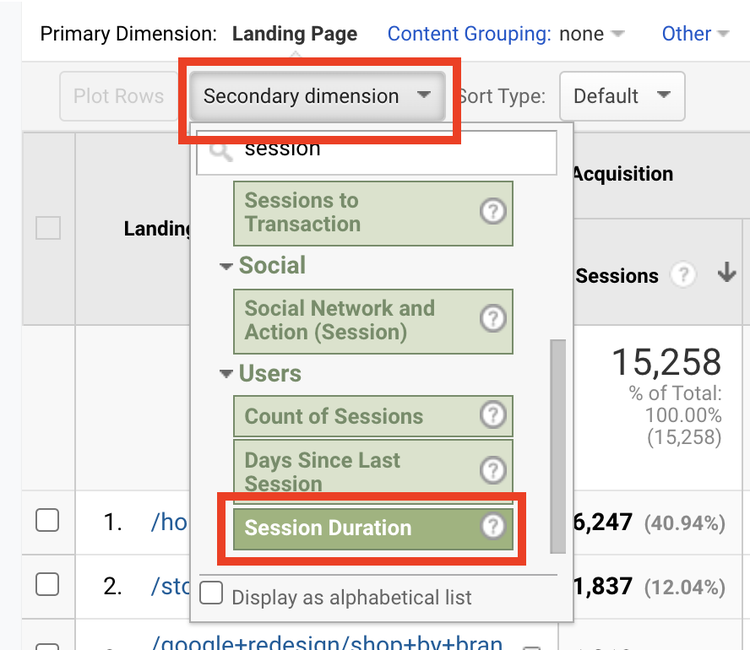Enable Display as alphabetical list
The image size is (750, 650).
point(211,593)
